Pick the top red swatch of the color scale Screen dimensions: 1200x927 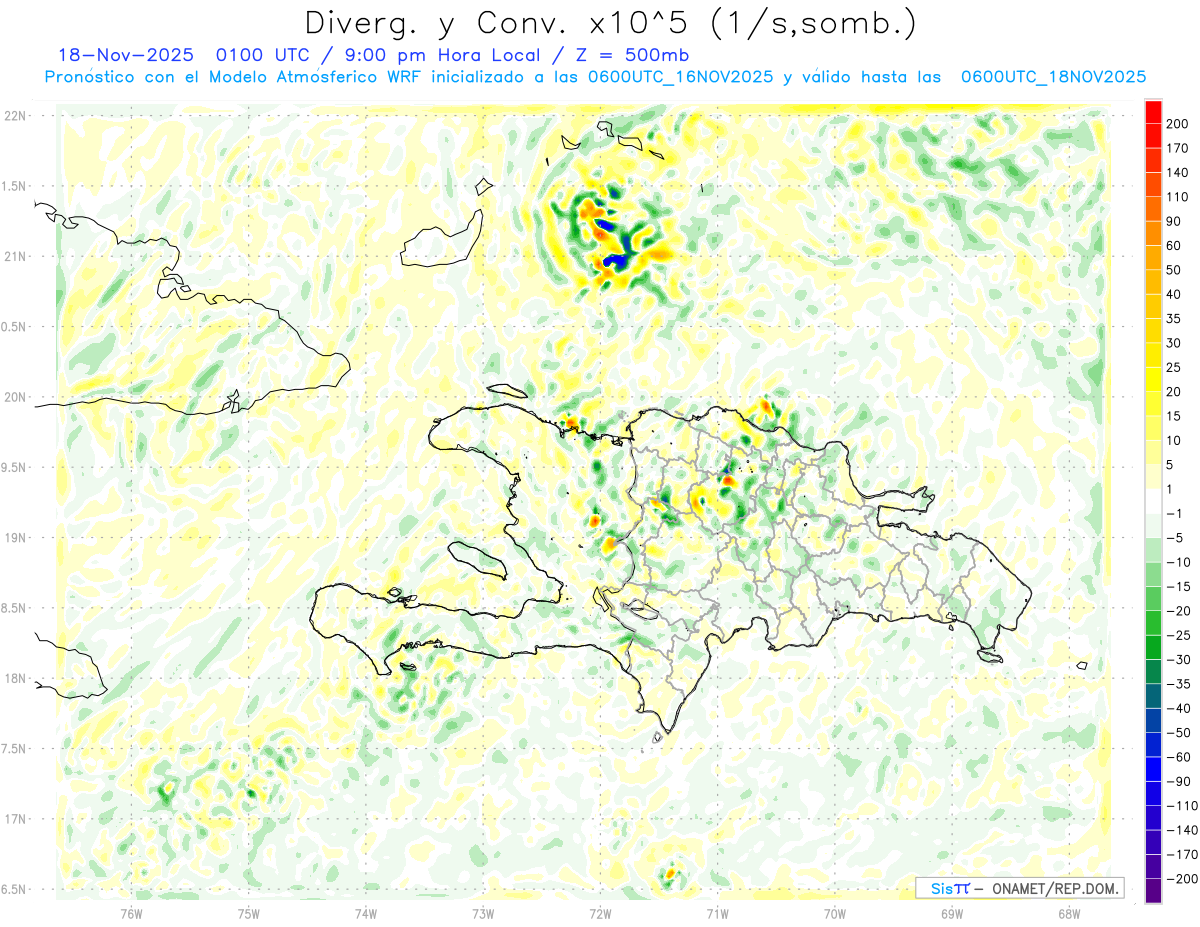(x=1153, y=112)
